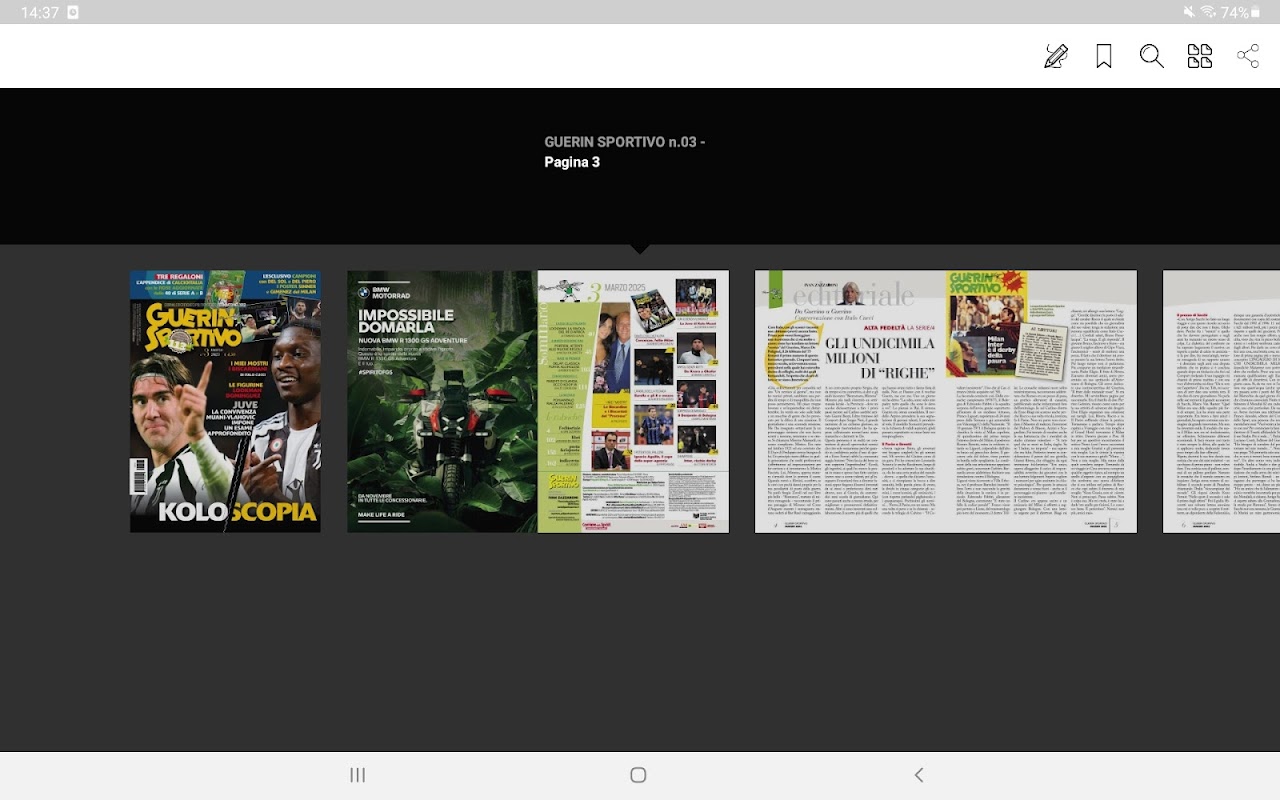Tap the Wi-Fi status icon
Image resolution: width=1280 pixels, height=800 pixels.
[x=1208, y=12]
